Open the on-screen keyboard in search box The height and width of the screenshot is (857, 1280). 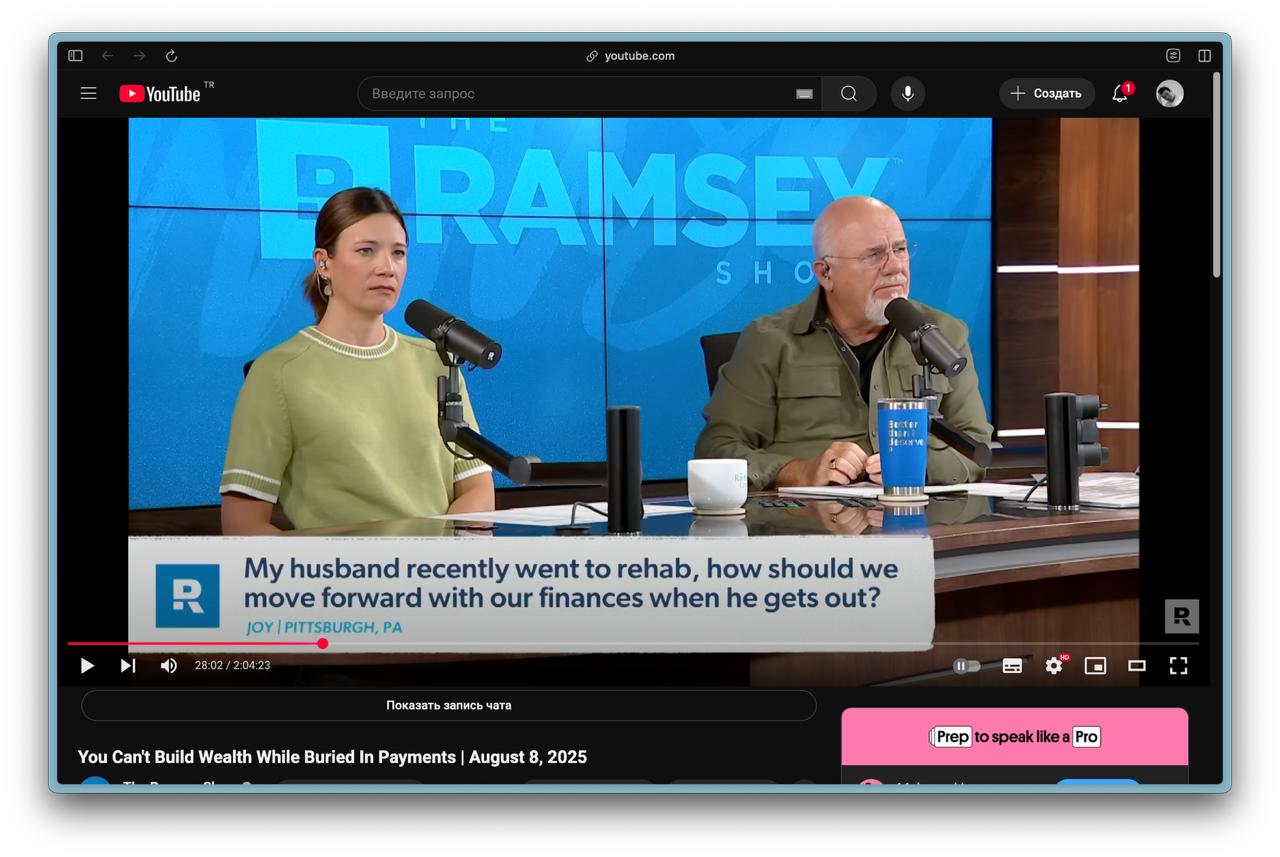click(x=804, y=94)
